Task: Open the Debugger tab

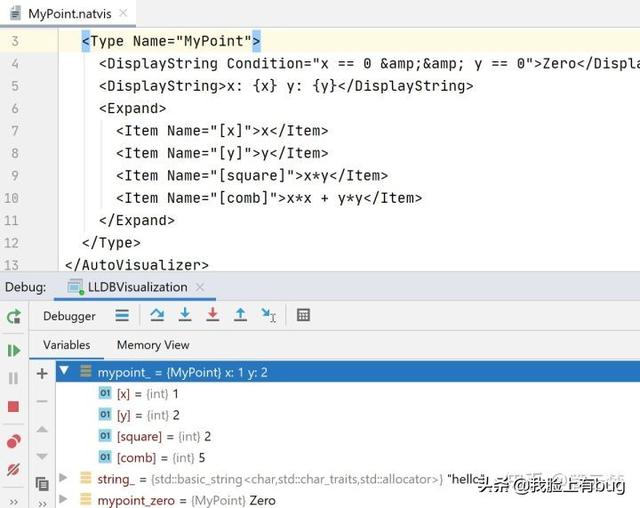Action: coord(69,316)
